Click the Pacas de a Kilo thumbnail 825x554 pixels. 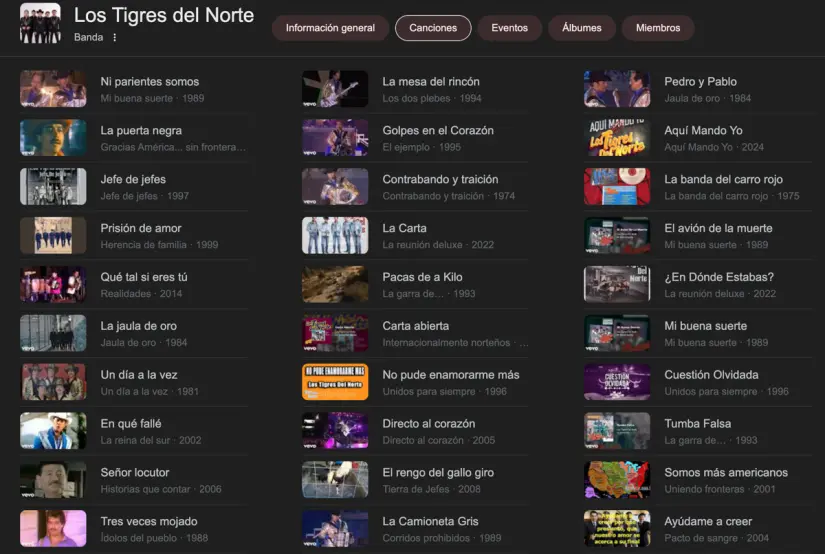[x=335, y=285]
